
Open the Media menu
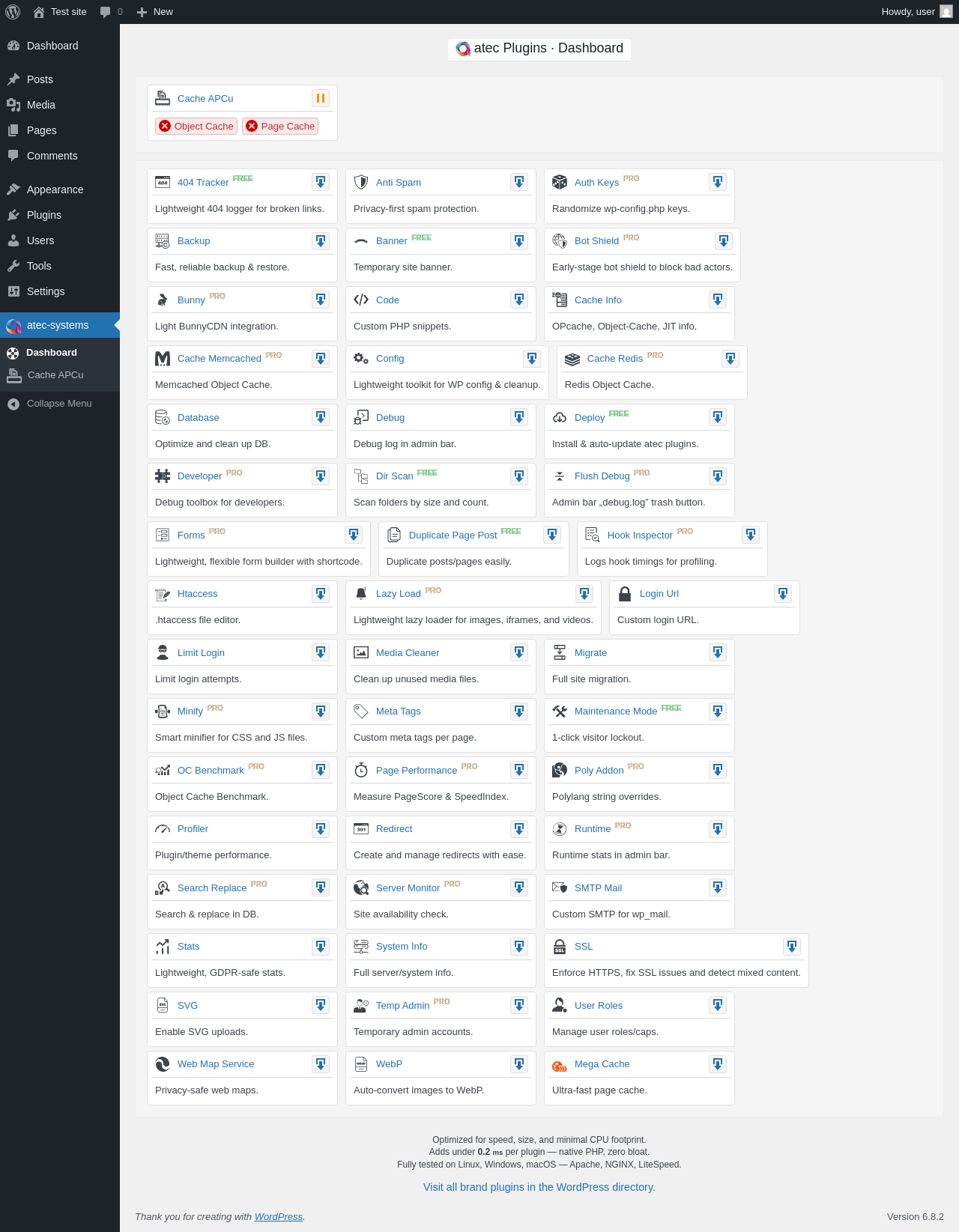60,105
